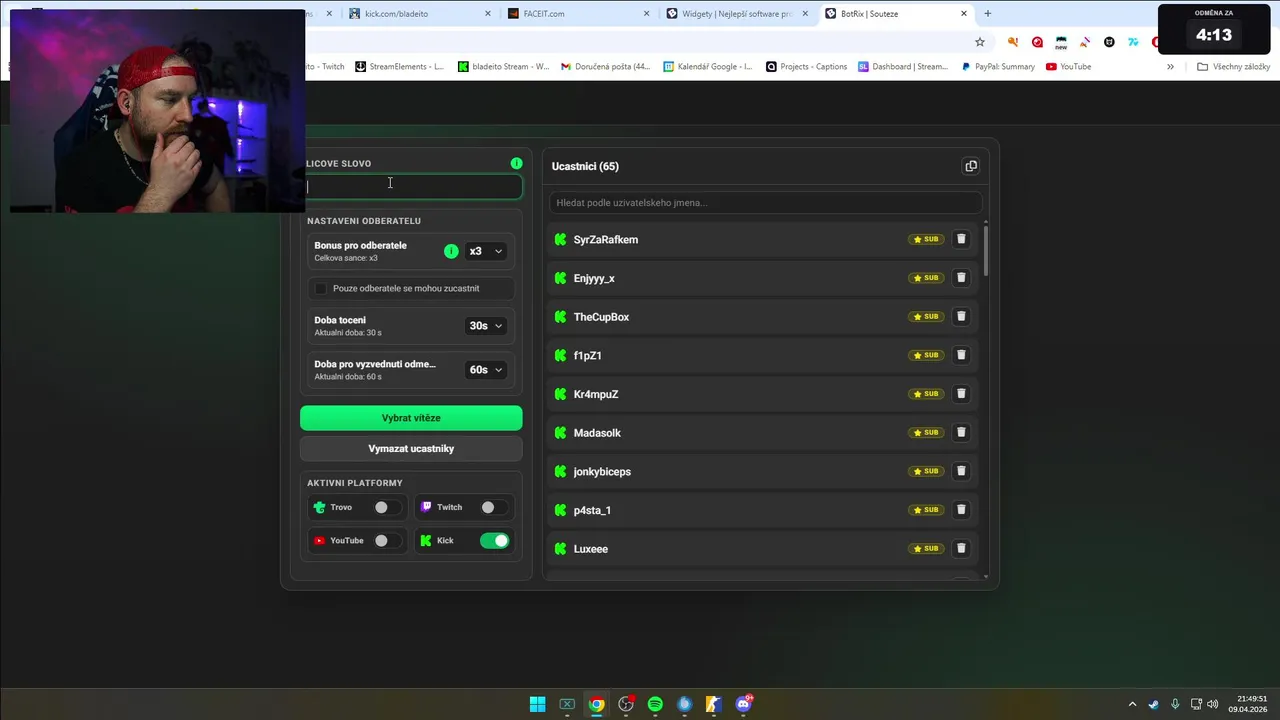Copy the participants list with the copy icon
Image resolution: width=1280 pixels, height=720 pixels.
[x=971, y=166]
